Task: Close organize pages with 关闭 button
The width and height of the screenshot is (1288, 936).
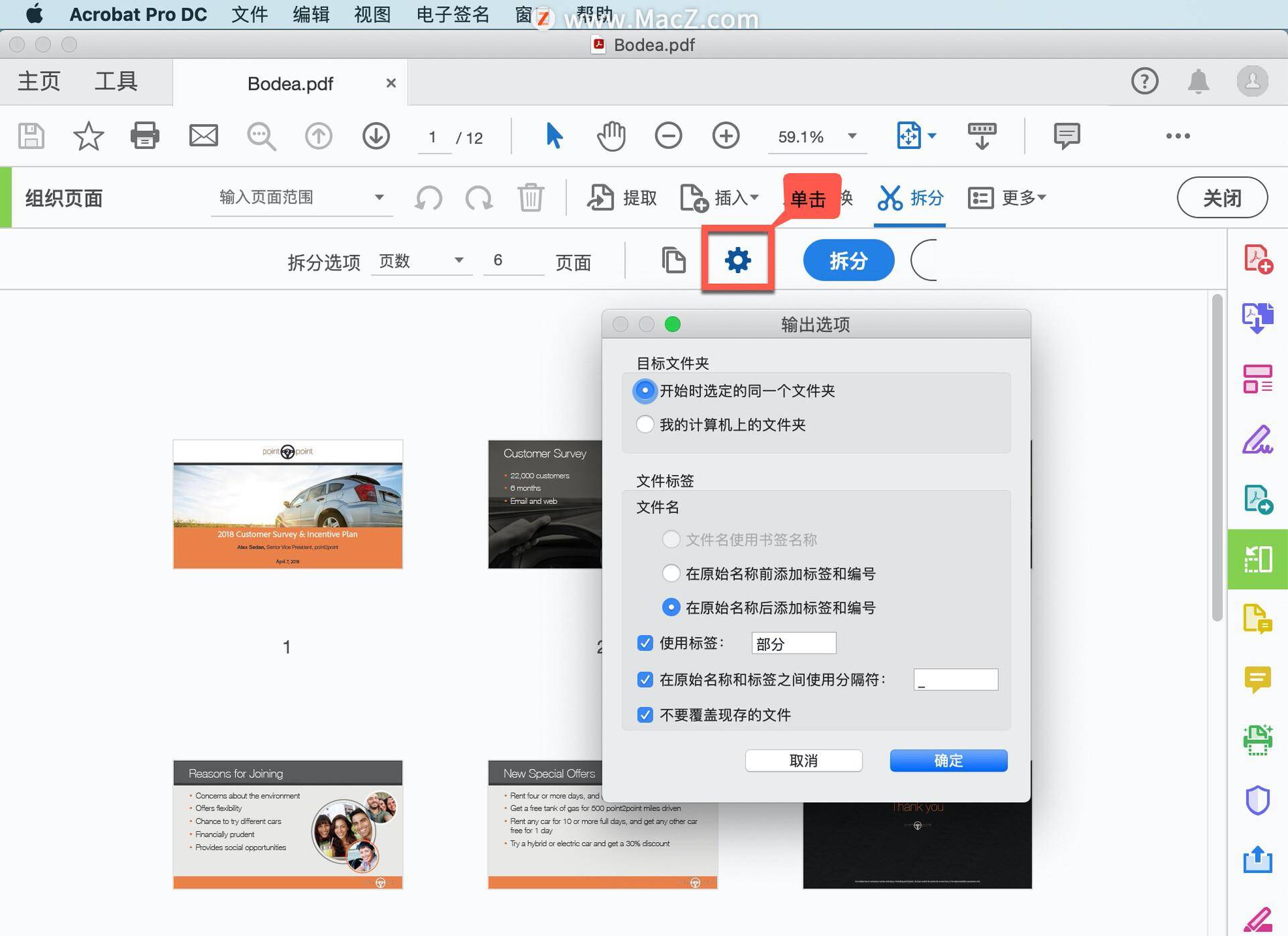Action: point(1222,197)
